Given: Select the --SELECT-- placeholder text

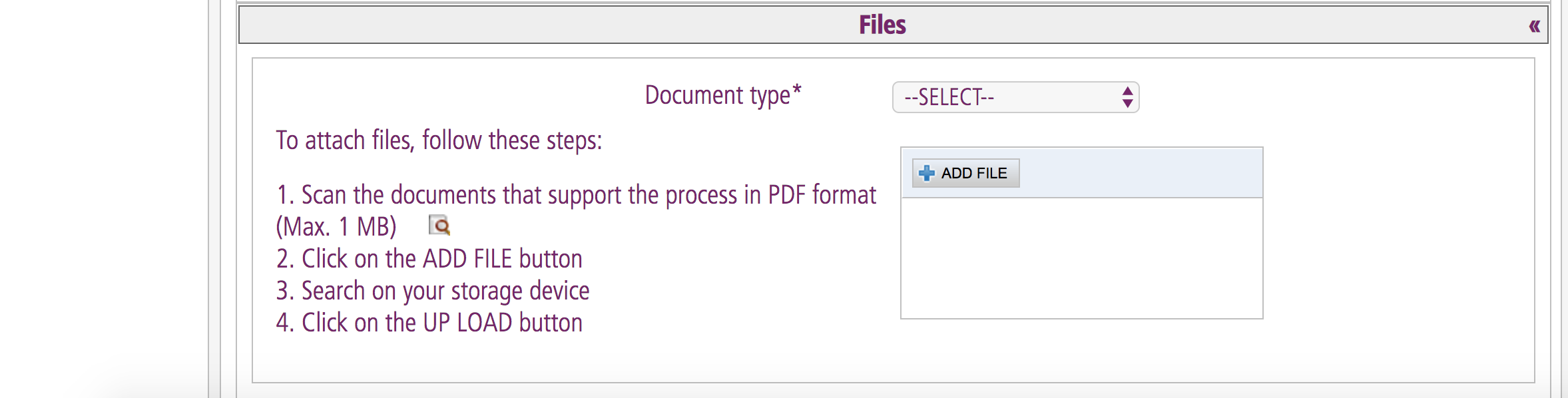Looking at the screenshot, I should coord(949,97).
